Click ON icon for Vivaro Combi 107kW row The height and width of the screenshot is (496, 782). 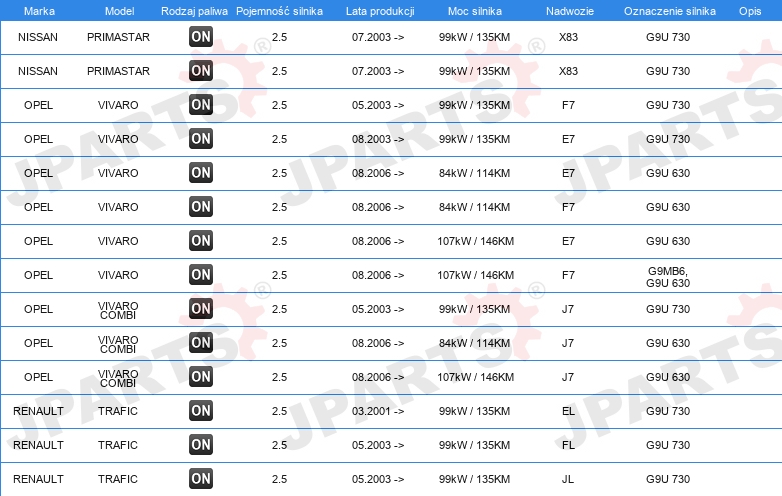(201, 376)
